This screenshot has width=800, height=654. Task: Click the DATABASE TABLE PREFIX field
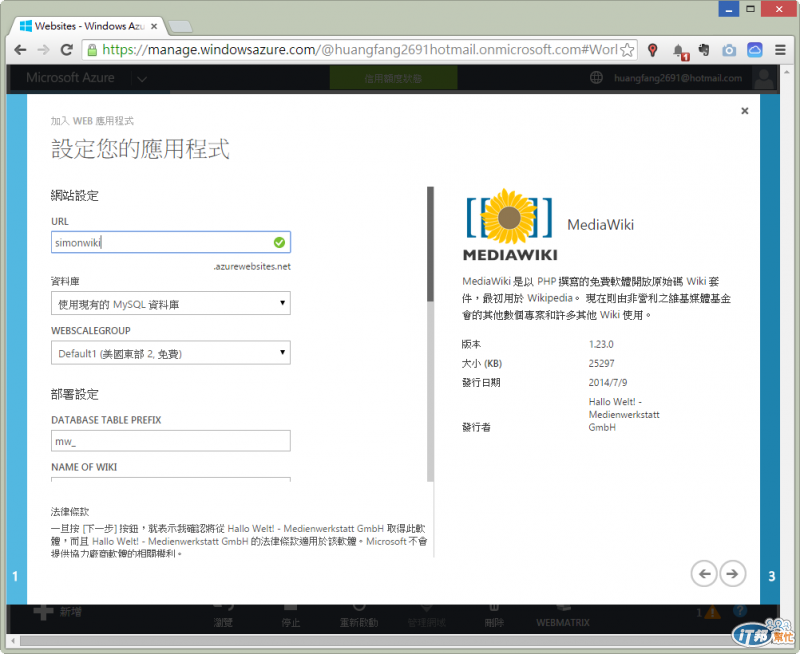171,441
